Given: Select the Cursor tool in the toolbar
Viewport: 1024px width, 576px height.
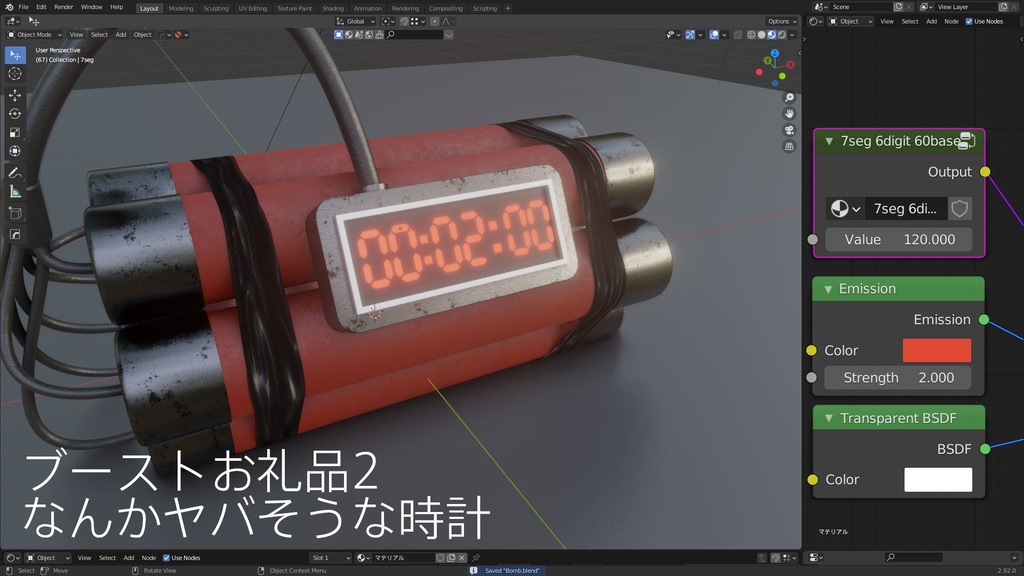Looking at the screenshot, I should [14, 75].
